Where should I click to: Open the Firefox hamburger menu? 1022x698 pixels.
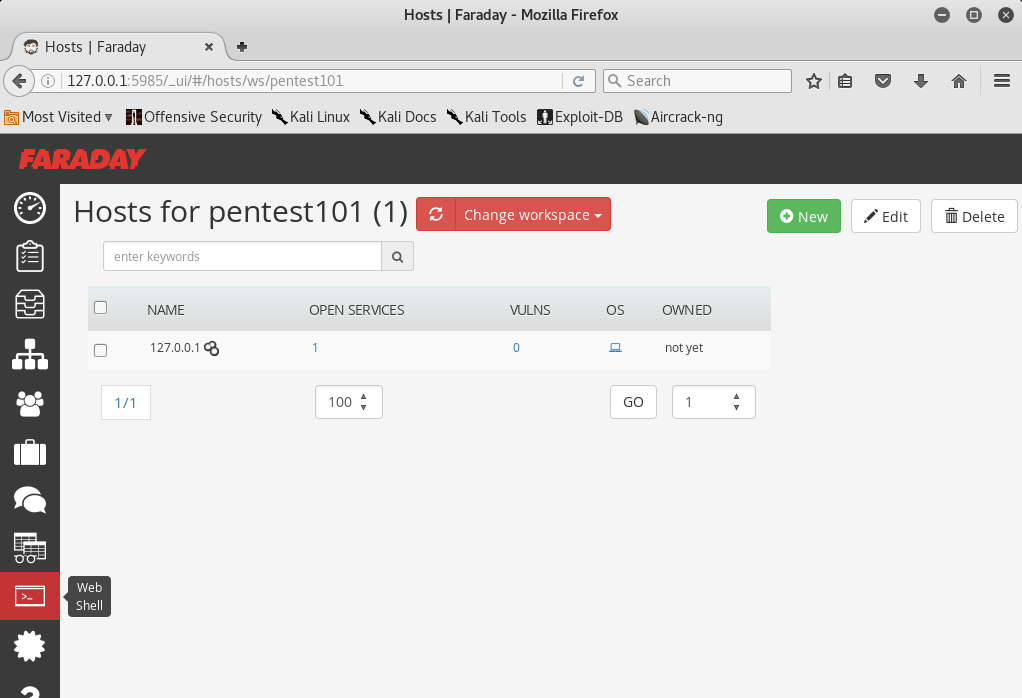(1002, 81)
